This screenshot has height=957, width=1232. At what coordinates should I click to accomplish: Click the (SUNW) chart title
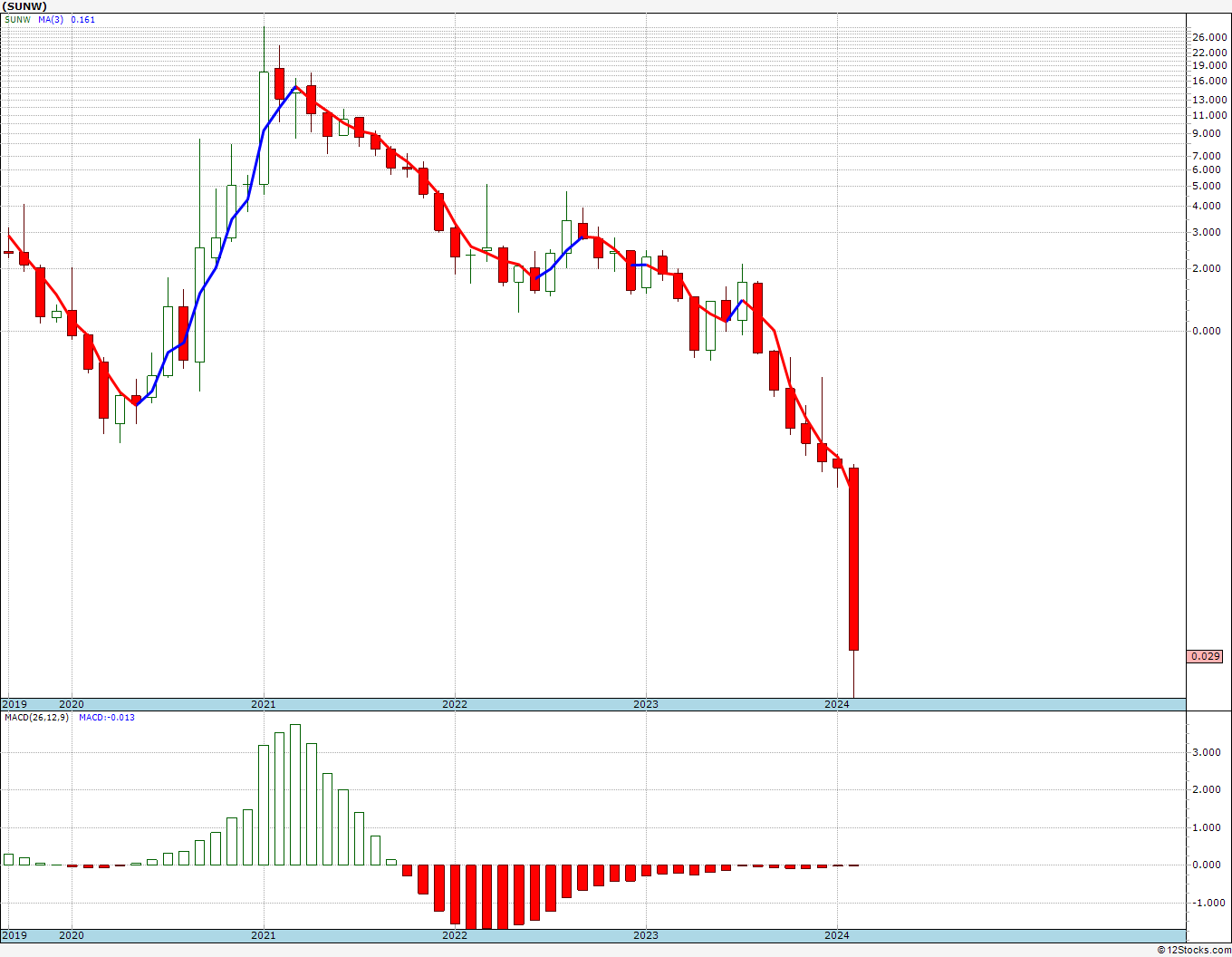coord(24,6)
